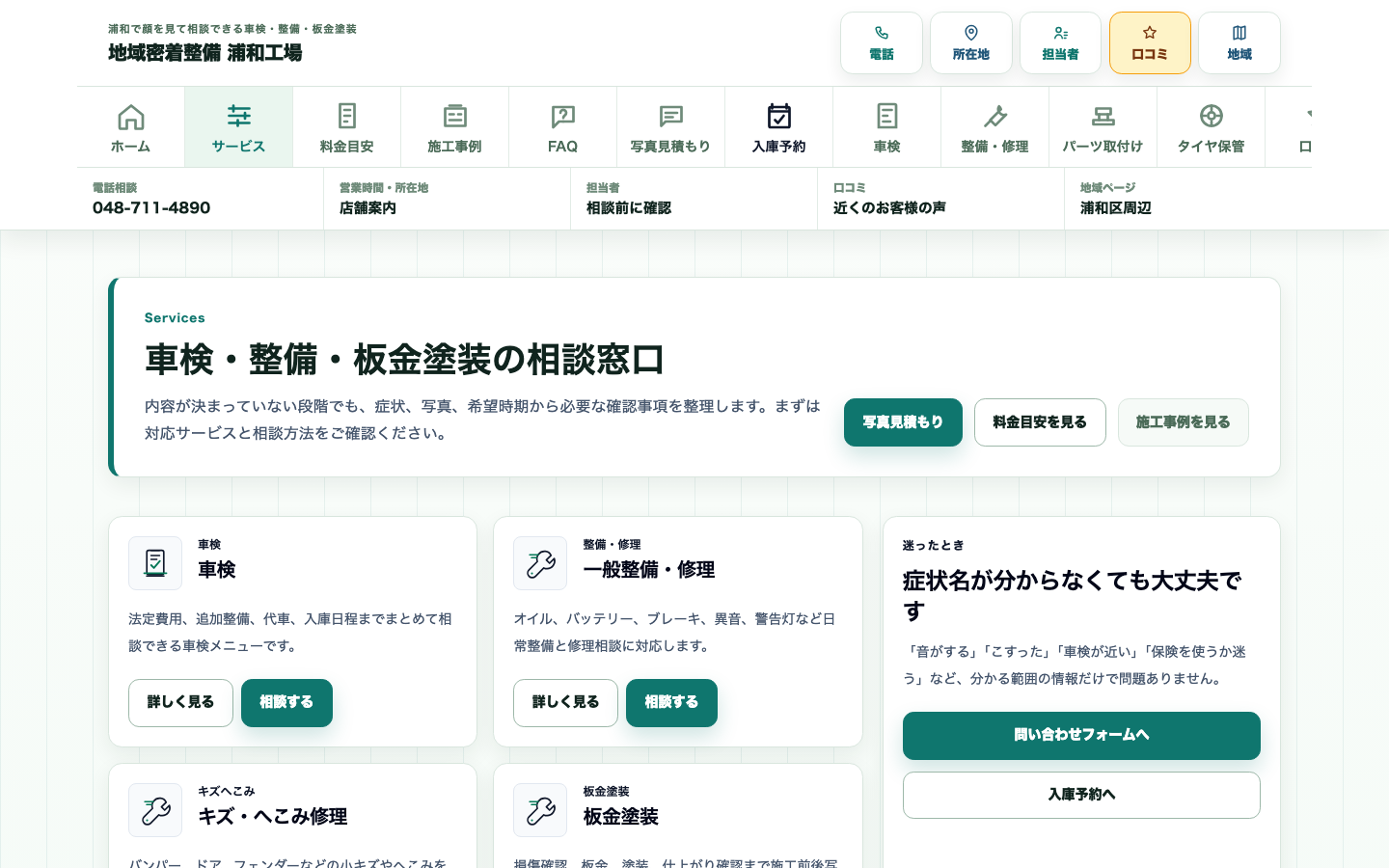Open the 料金目安 navigation tab
1389x868 pixels.
pyautogui.click(x=346, y=127)
